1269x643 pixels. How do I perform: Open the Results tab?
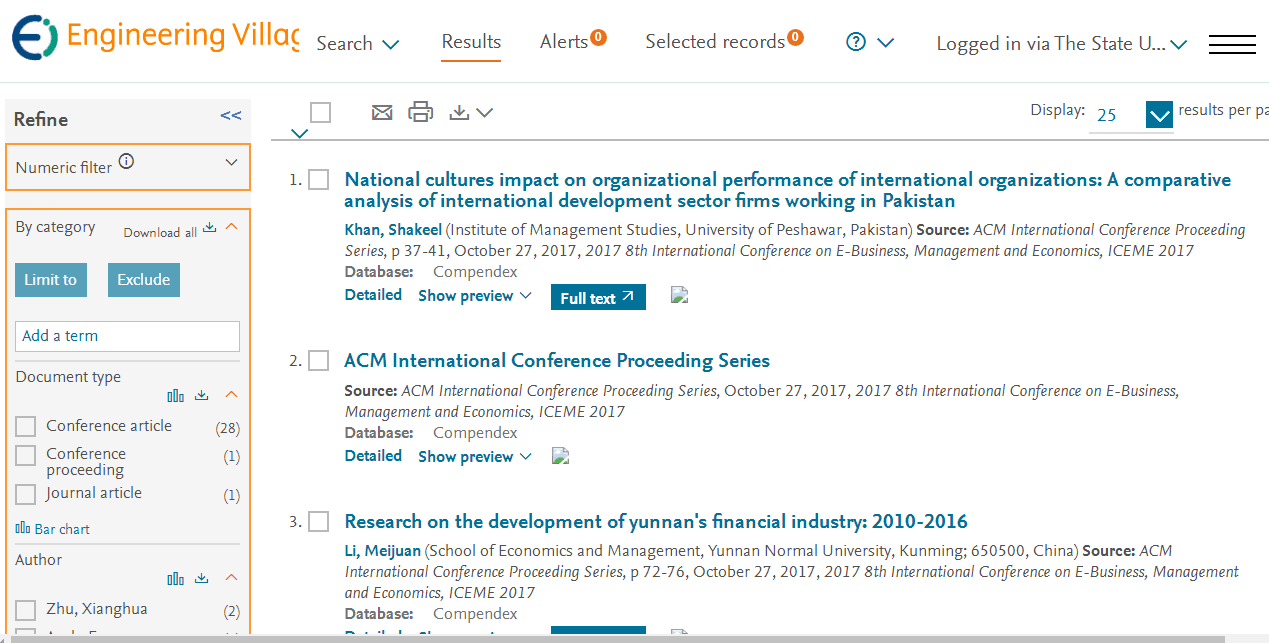[471, 42]
